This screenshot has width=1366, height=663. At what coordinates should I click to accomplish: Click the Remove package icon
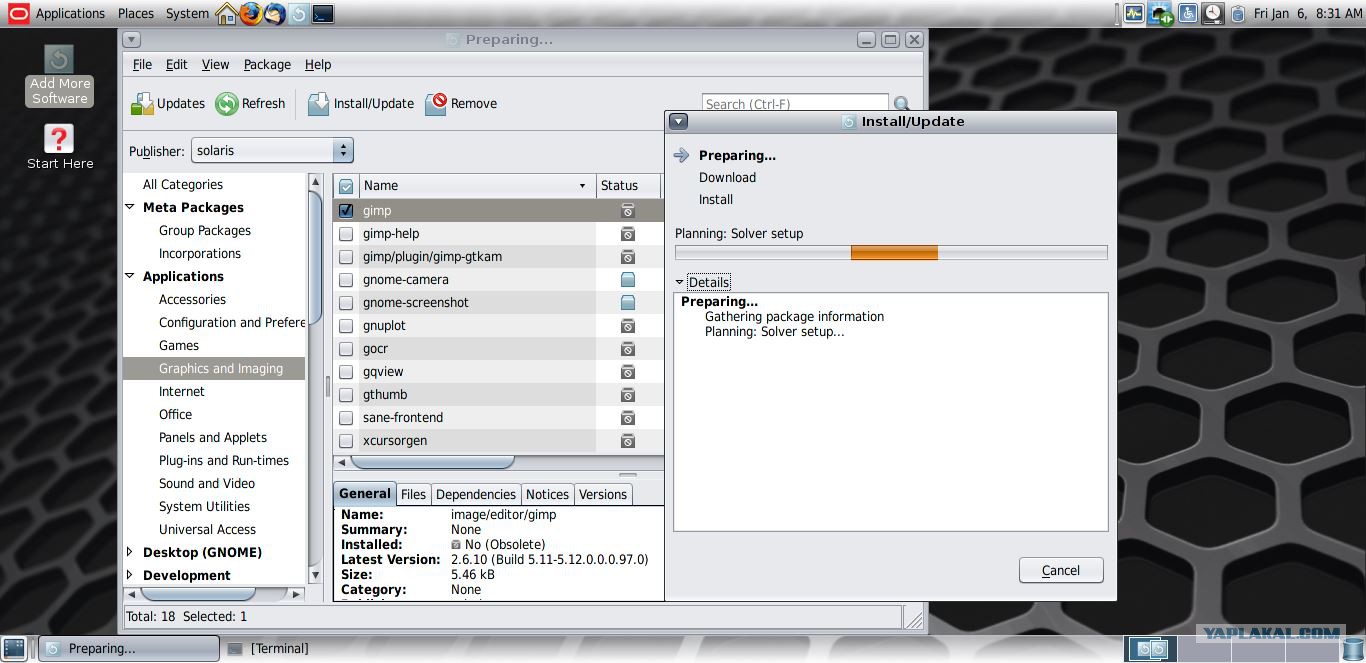[436, 104]
